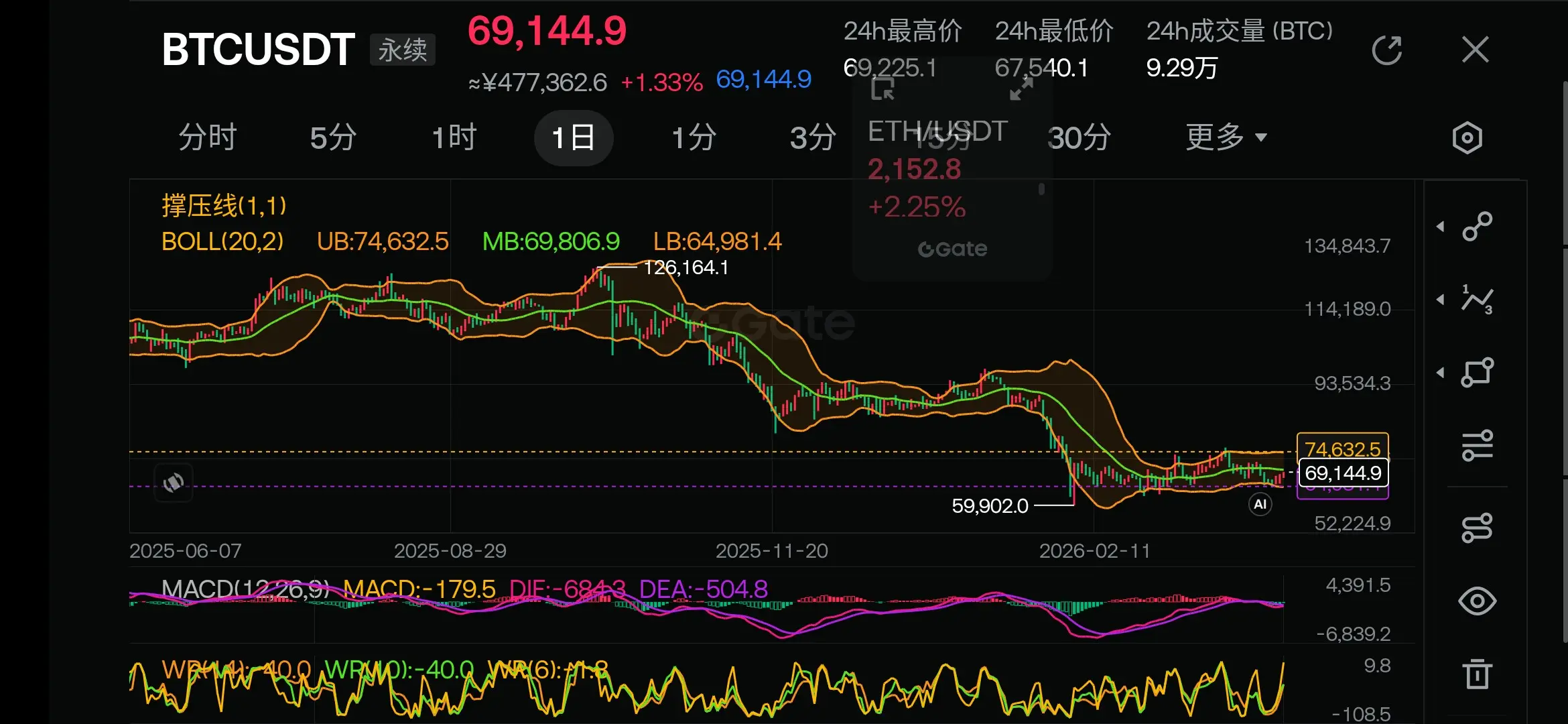Switch to the 1时 timeframe tab
This screenshot has height=724, width=1568.
454,138
